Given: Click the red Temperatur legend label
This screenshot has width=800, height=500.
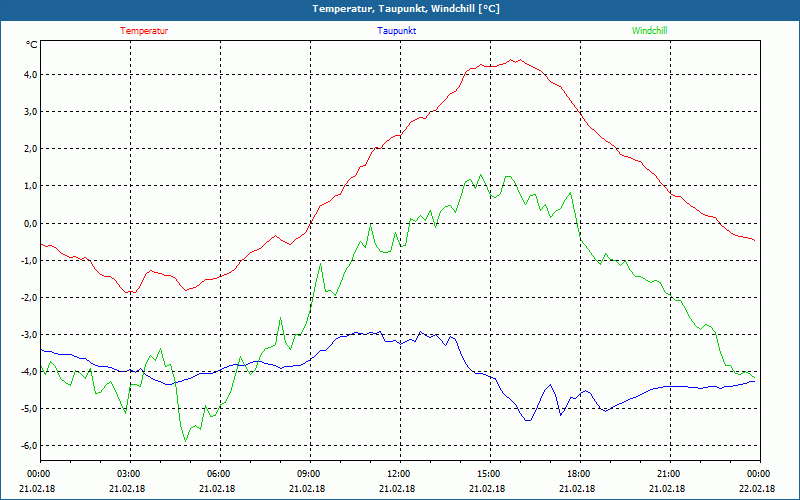Looking at the screenshot, I should (x=144, y=31).
